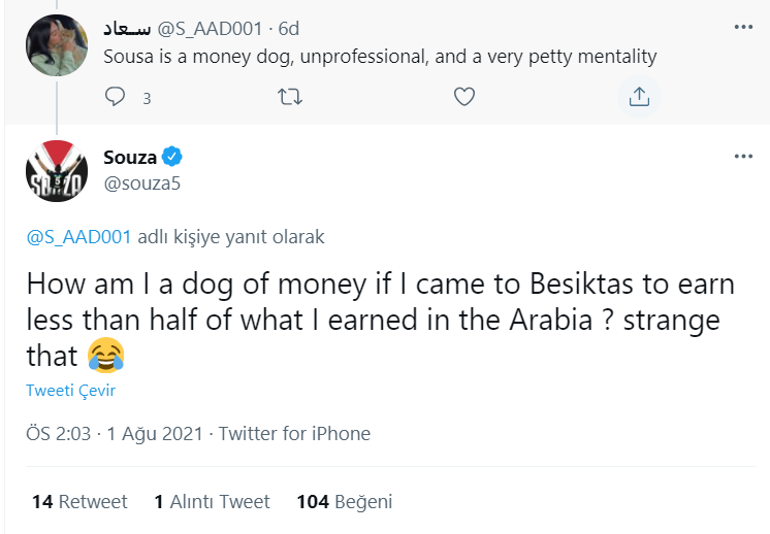770x534 pixels.
Task: Open the top reply author's avatar
Action: (55, 46)
